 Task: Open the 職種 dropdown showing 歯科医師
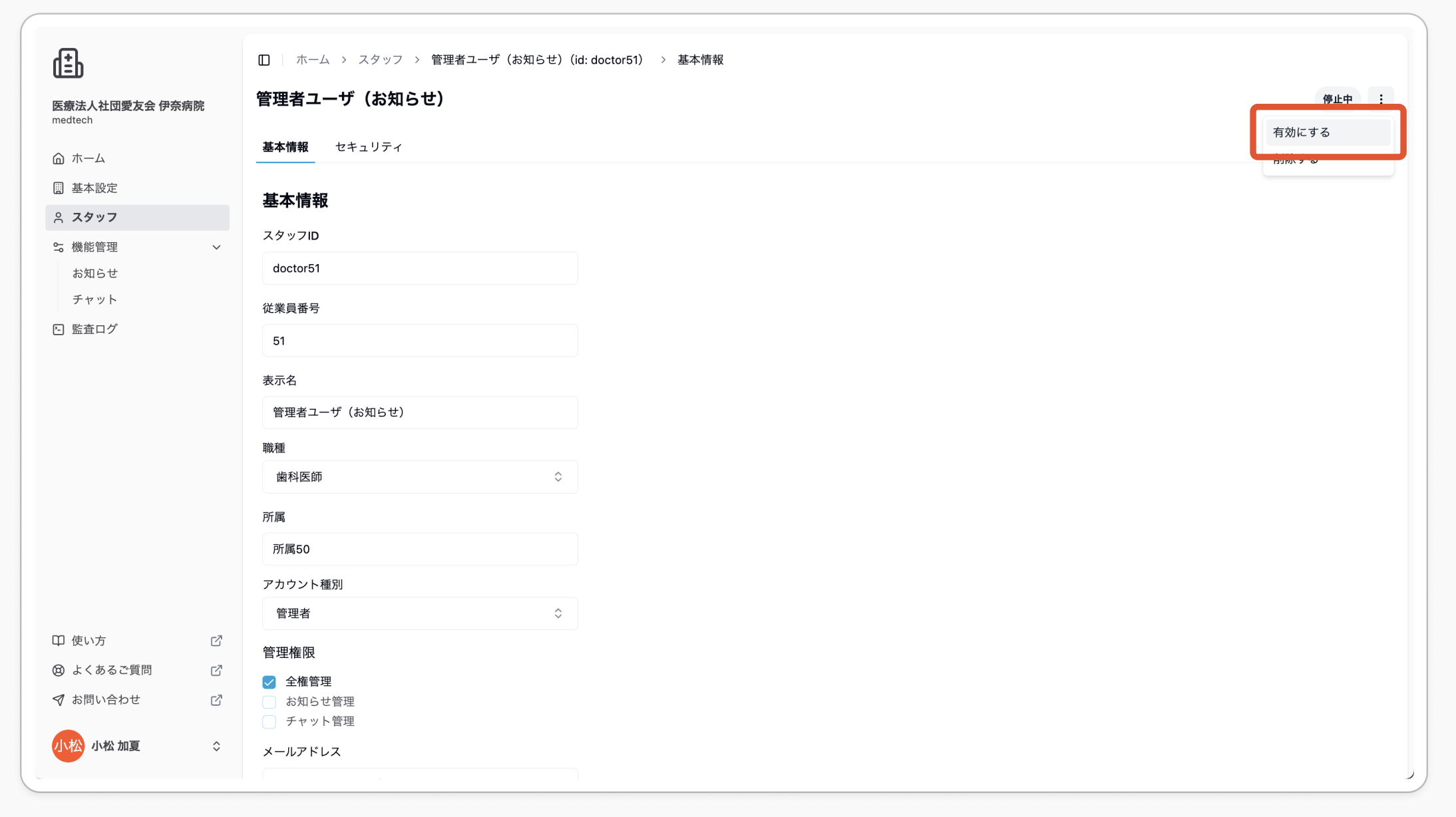point(420,477)
